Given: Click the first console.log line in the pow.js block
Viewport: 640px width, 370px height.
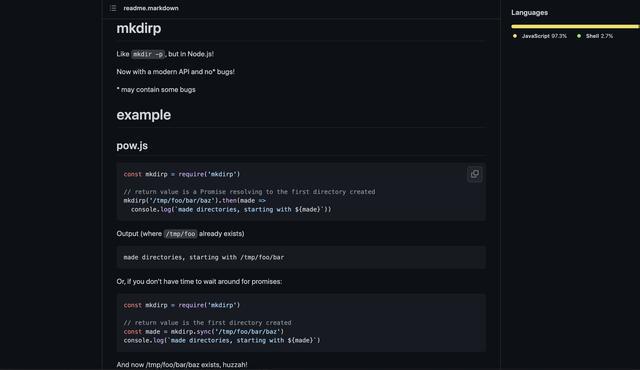Looking at the screenshot, I should click(231, 210).
